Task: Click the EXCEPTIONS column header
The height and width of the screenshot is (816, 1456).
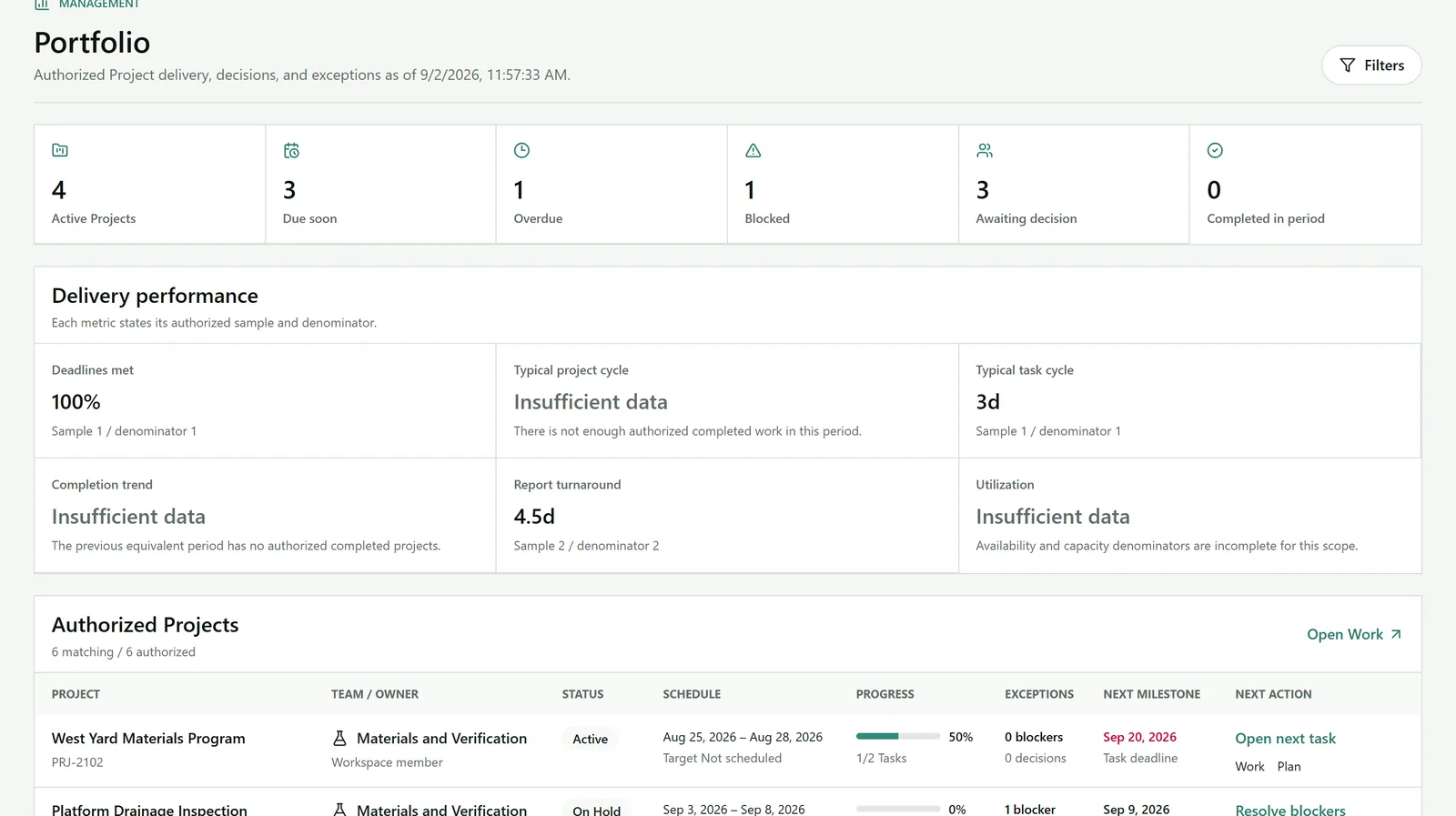Action: (1039, 694)
